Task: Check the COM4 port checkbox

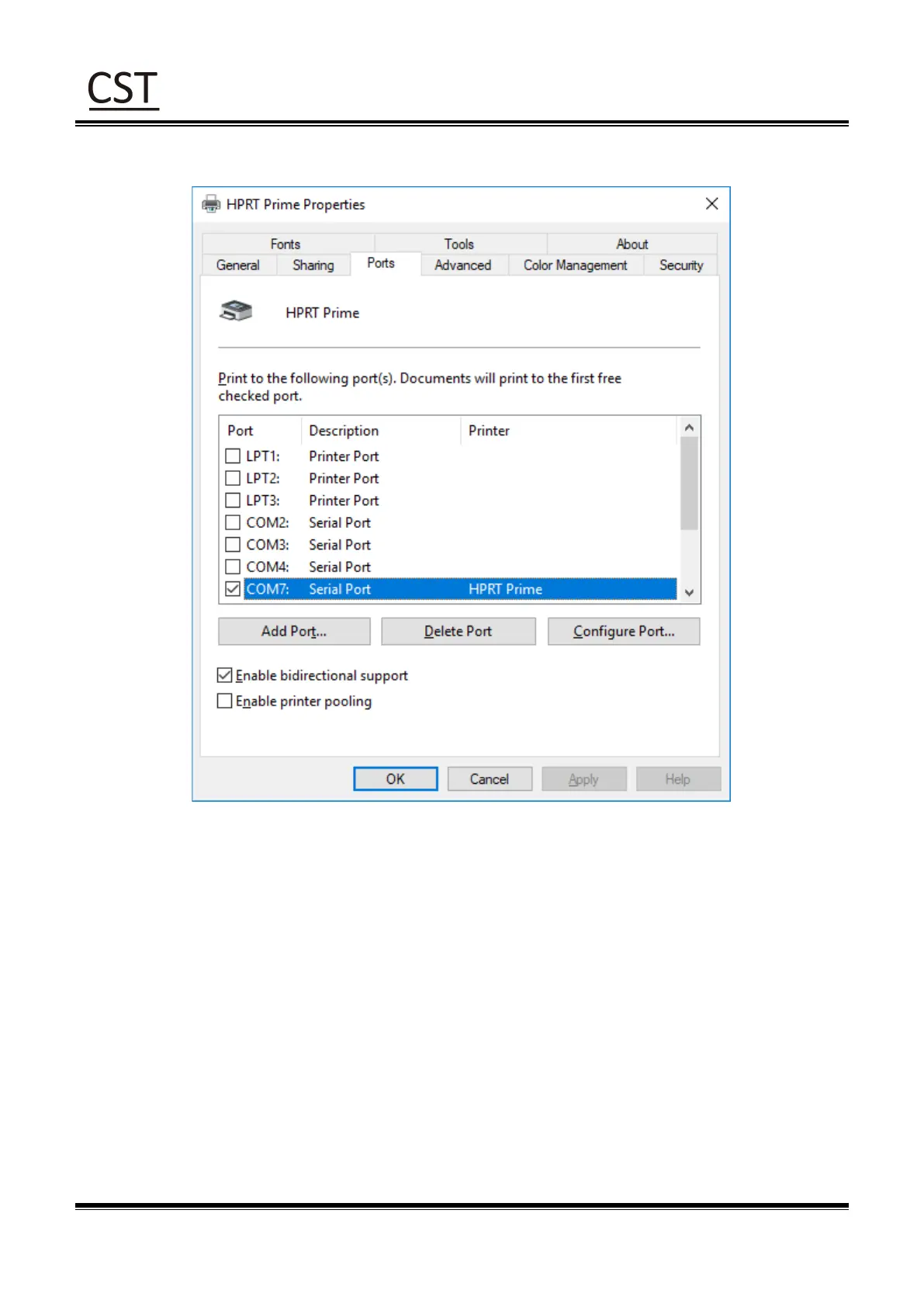Action: click(x=233, y=567)
